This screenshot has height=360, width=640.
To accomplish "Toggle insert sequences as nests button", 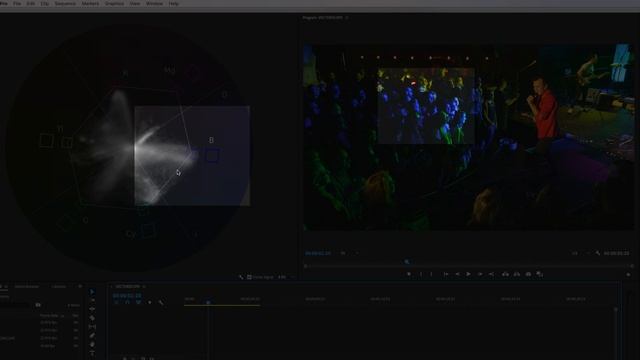I will (x=116, y=302).
